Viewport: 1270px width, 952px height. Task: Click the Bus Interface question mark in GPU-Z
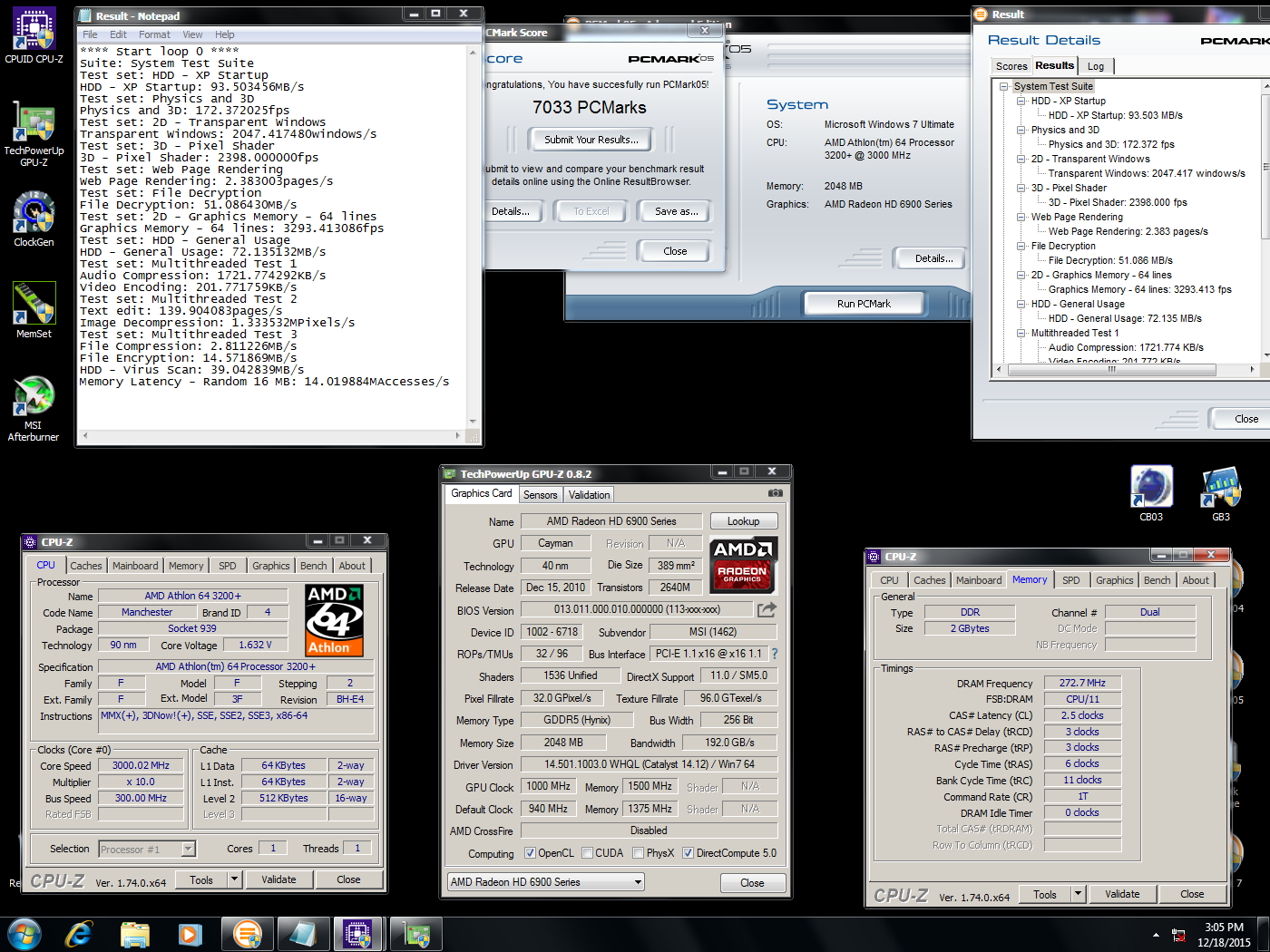click(x=775, y=653)
